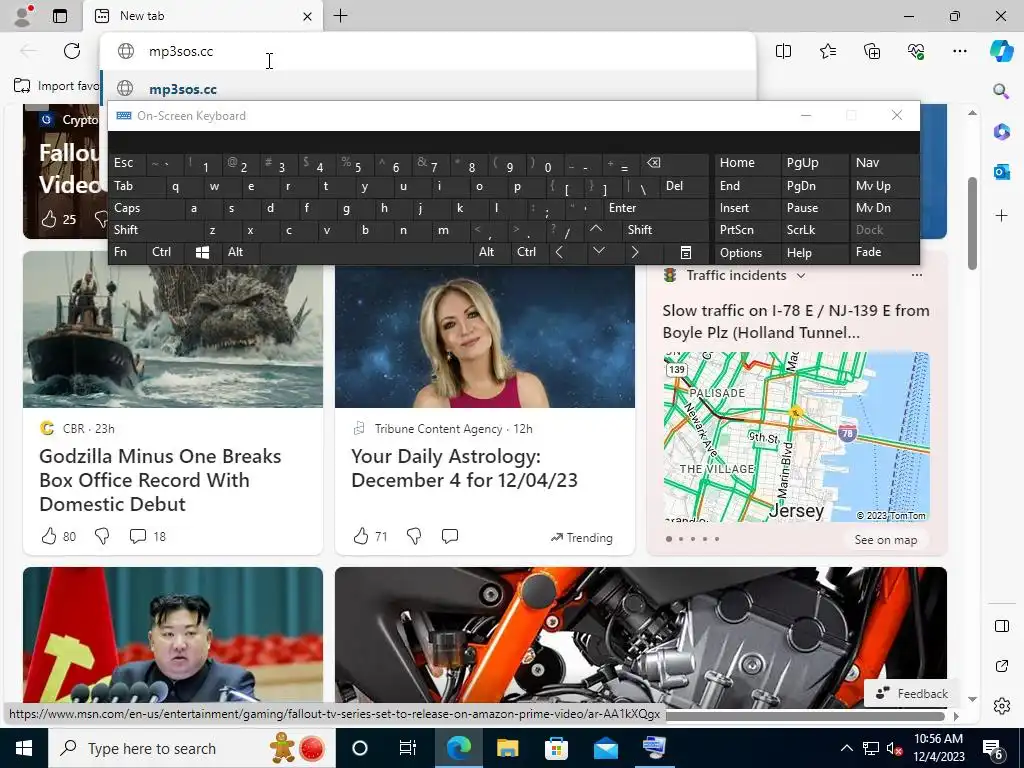Viewport: 1024px width, 768px height.
Task: Click the Windows key on On-Screen Keyboard
Action: pyautogui.click(x=202, y=253)
